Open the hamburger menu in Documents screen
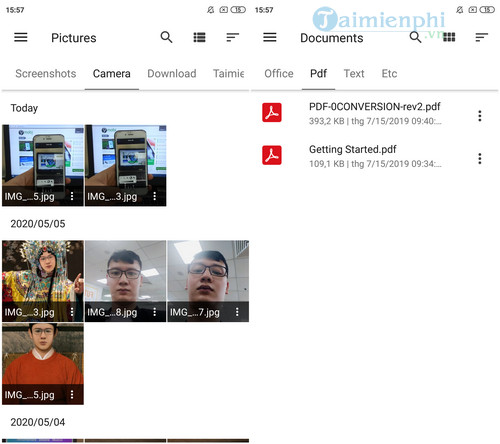The width and height of the screenshot is (500, 444). (270, 37)
